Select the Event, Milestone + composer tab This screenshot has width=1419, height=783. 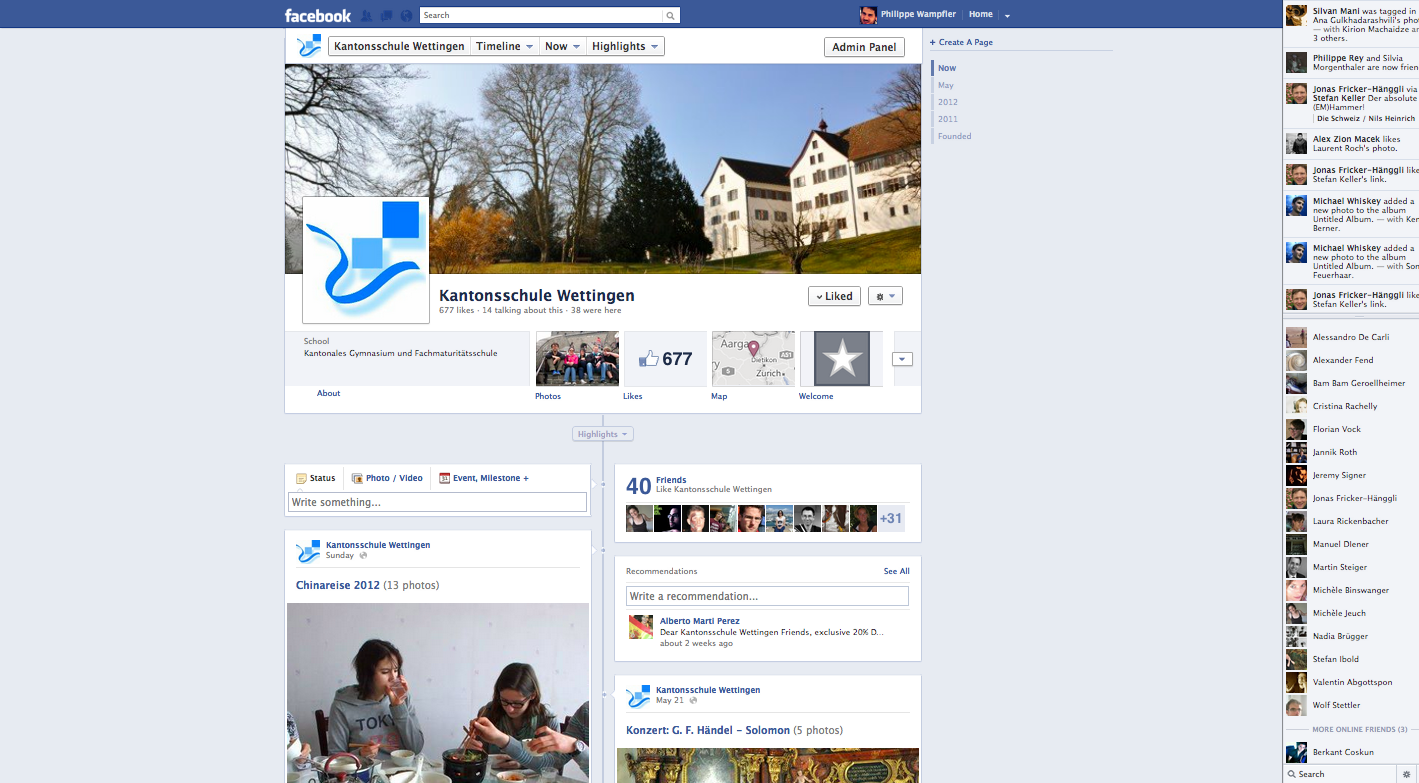click(x=484, y=478)
